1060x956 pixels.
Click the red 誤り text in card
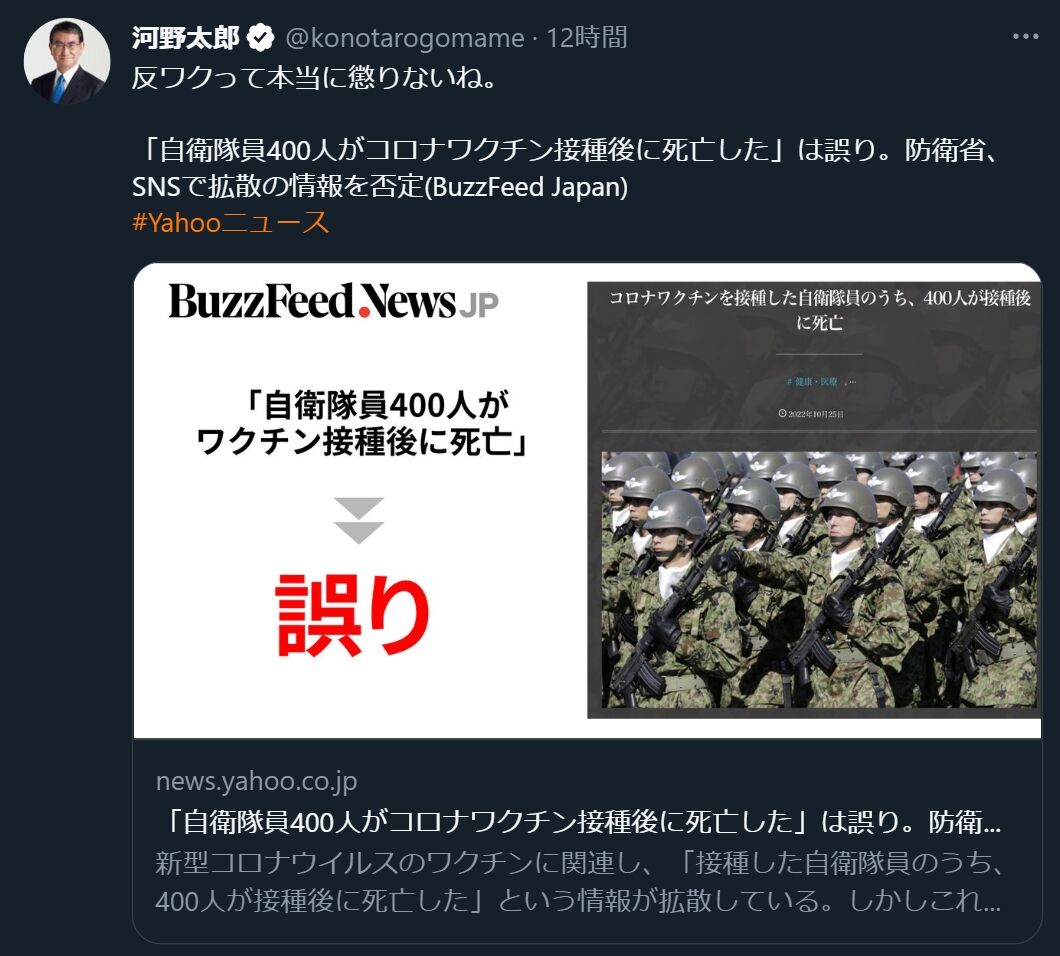(353, 615)
